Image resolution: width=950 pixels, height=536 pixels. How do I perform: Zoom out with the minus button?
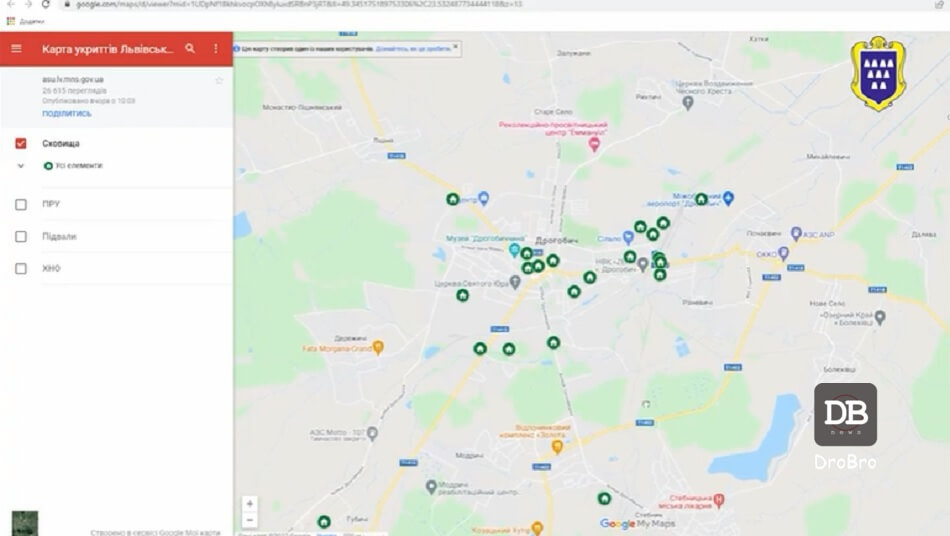(250, 520)
